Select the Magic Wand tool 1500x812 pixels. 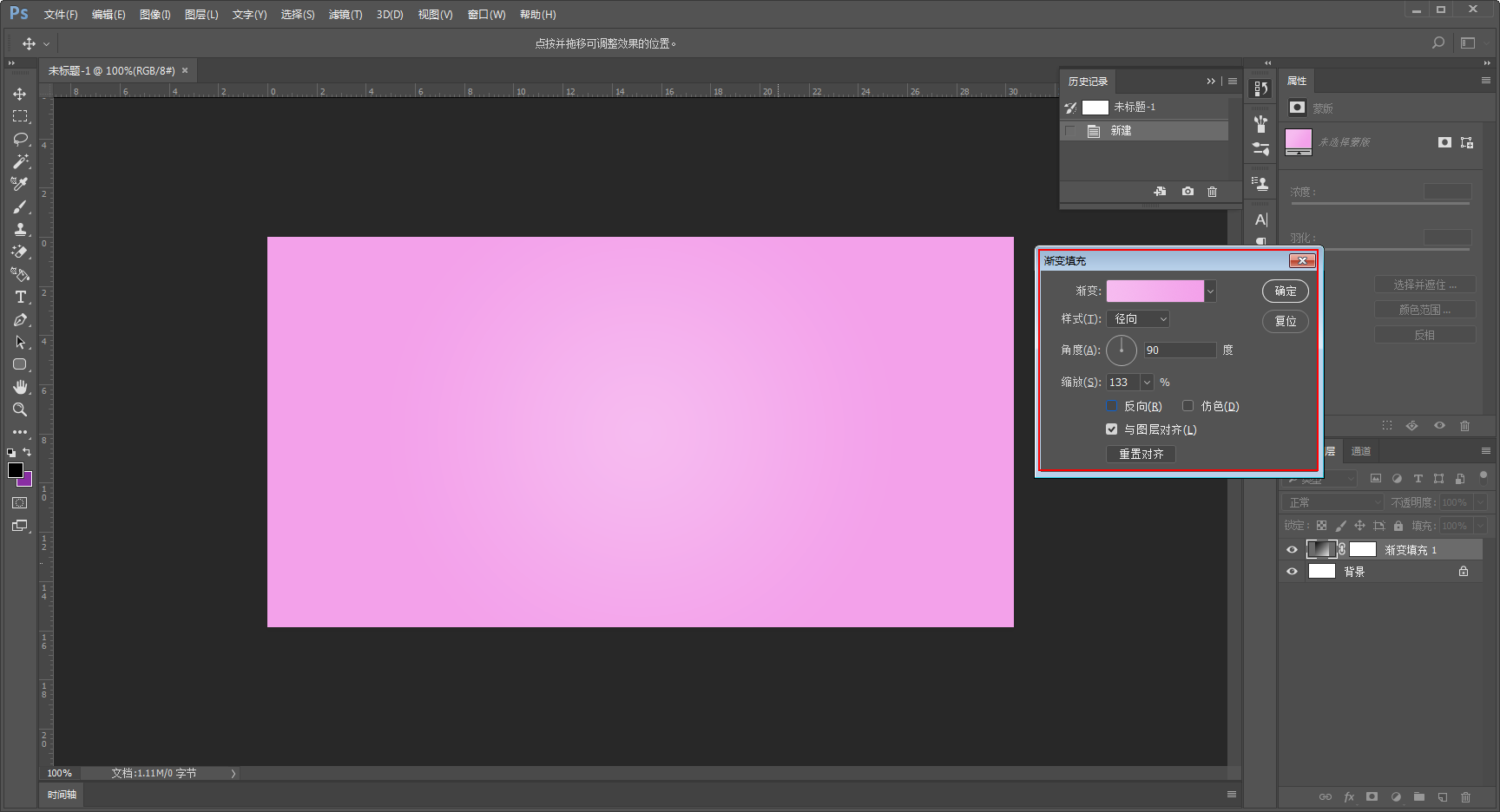click(x=20, y=161)
